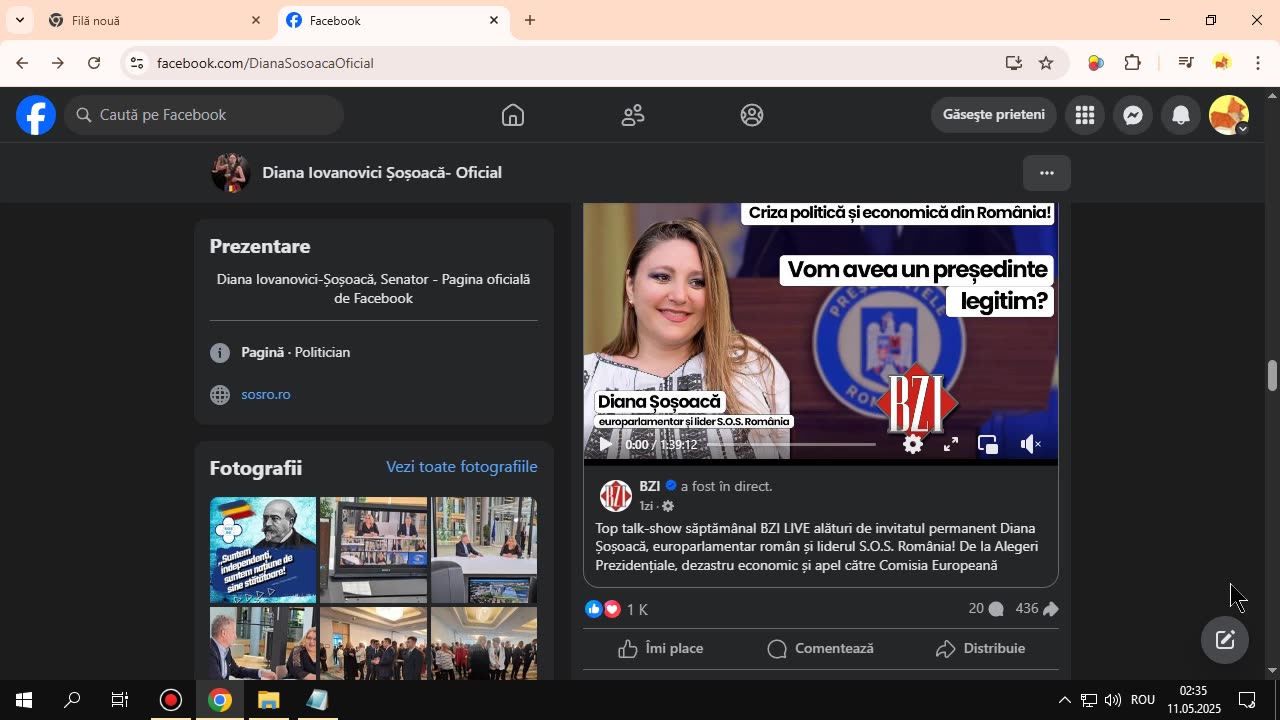
Task: Open the notifications bell
Action: pyautogui.click(x=1181, y=115)
